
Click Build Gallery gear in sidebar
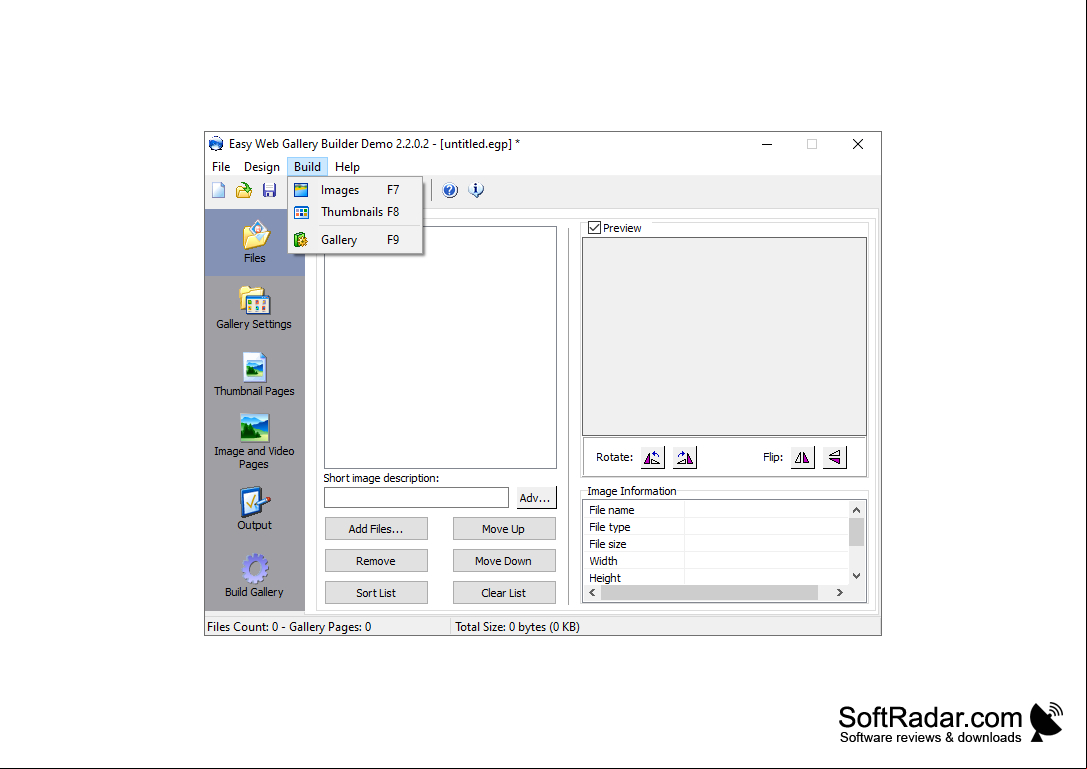coord(254,575)
